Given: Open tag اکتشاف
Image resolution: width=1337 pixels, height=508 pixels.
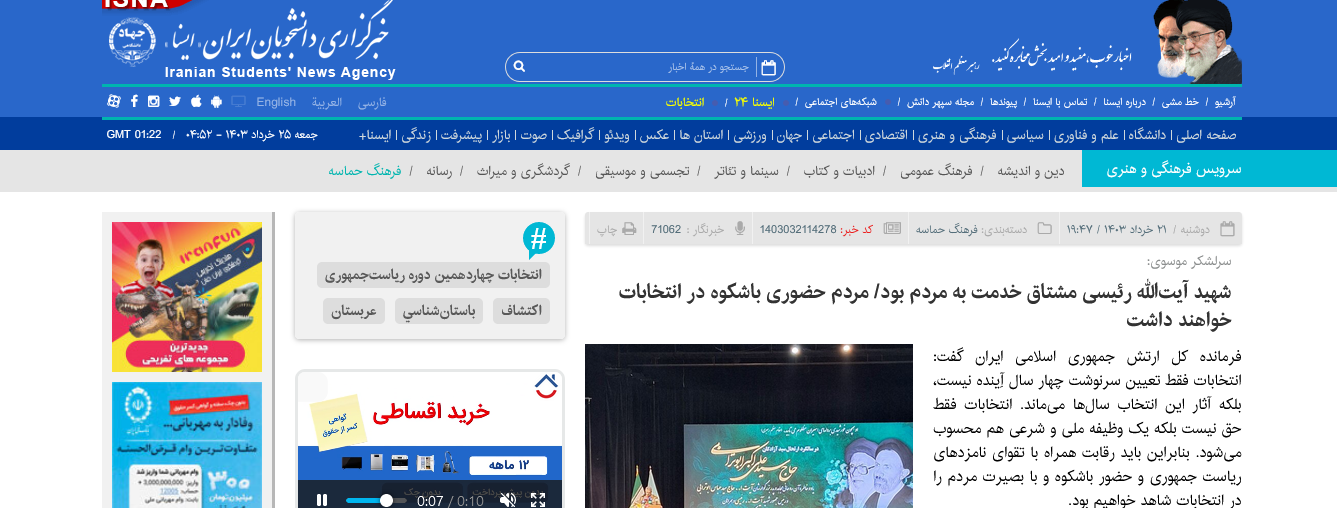Looking at the screenshot, I should pos(520,311).
